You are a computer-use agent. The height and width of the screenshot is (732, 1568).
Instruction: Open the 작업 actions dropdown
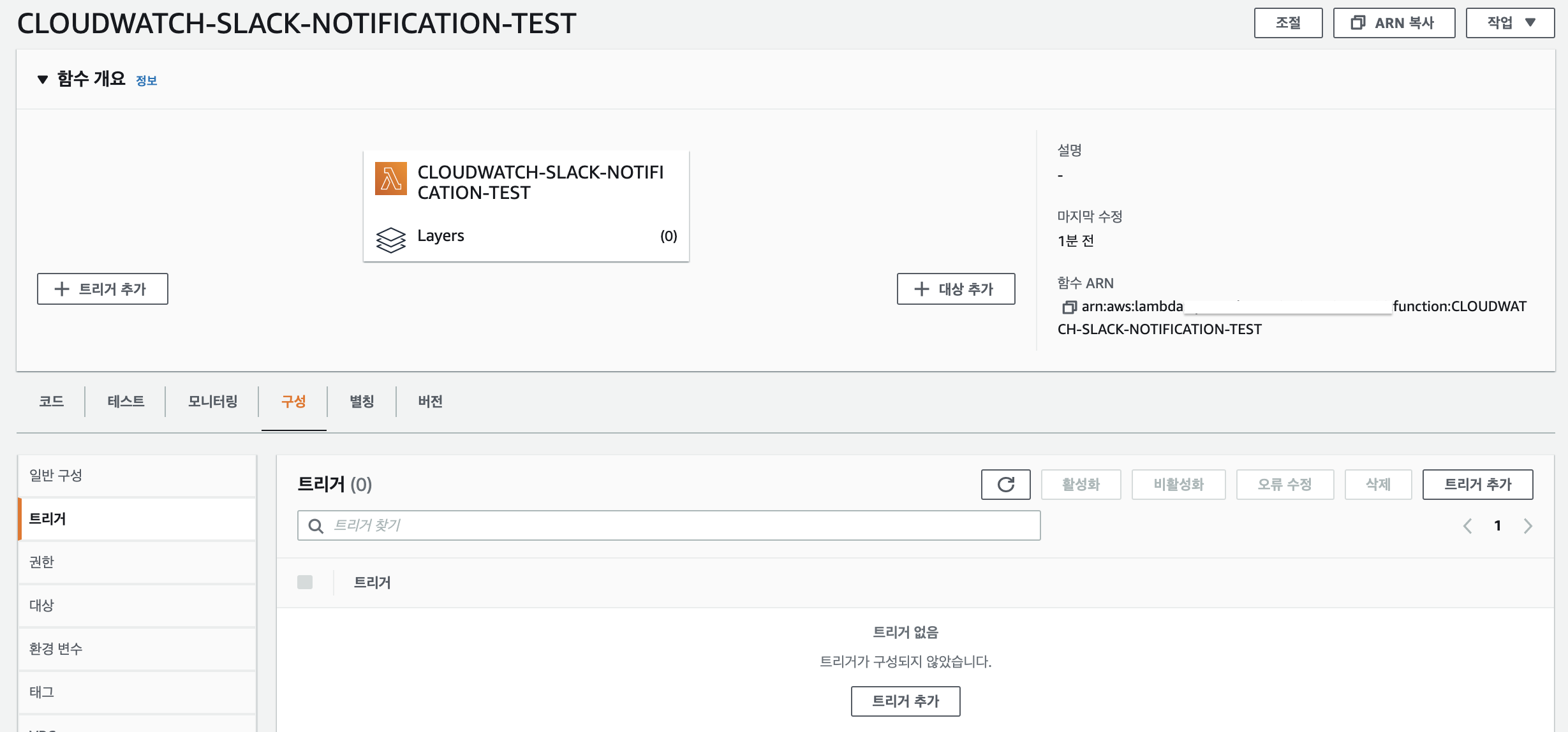tap(1510, 23)
